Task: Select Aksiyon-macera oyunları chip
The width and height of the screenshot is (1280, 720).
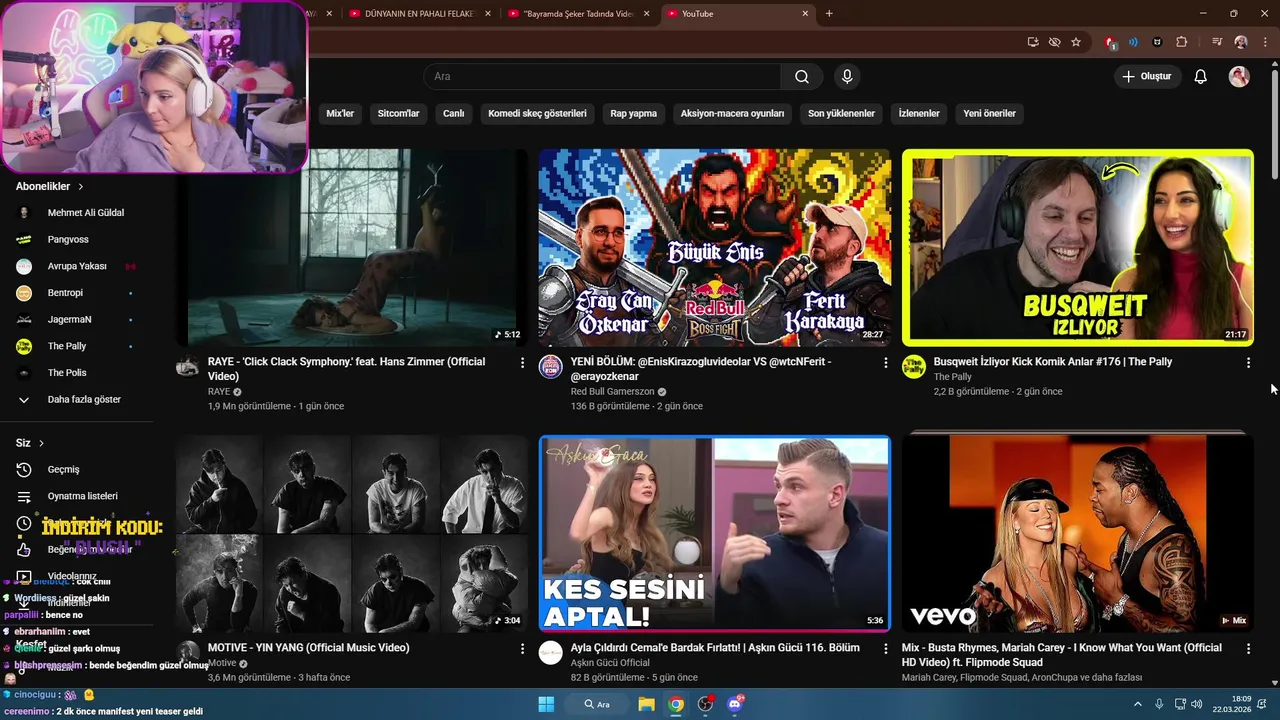Action: click(732, 114)
